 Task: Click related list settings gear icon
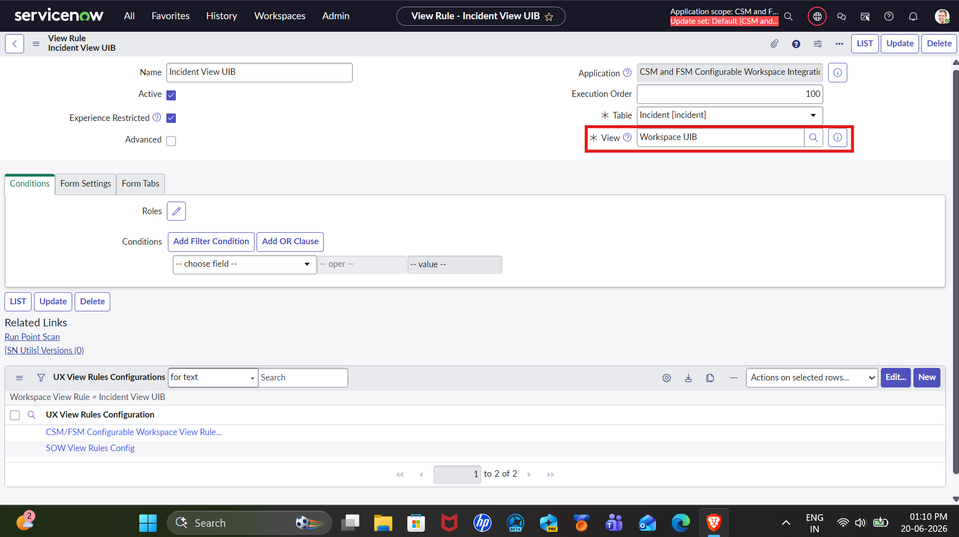[667, 378]
